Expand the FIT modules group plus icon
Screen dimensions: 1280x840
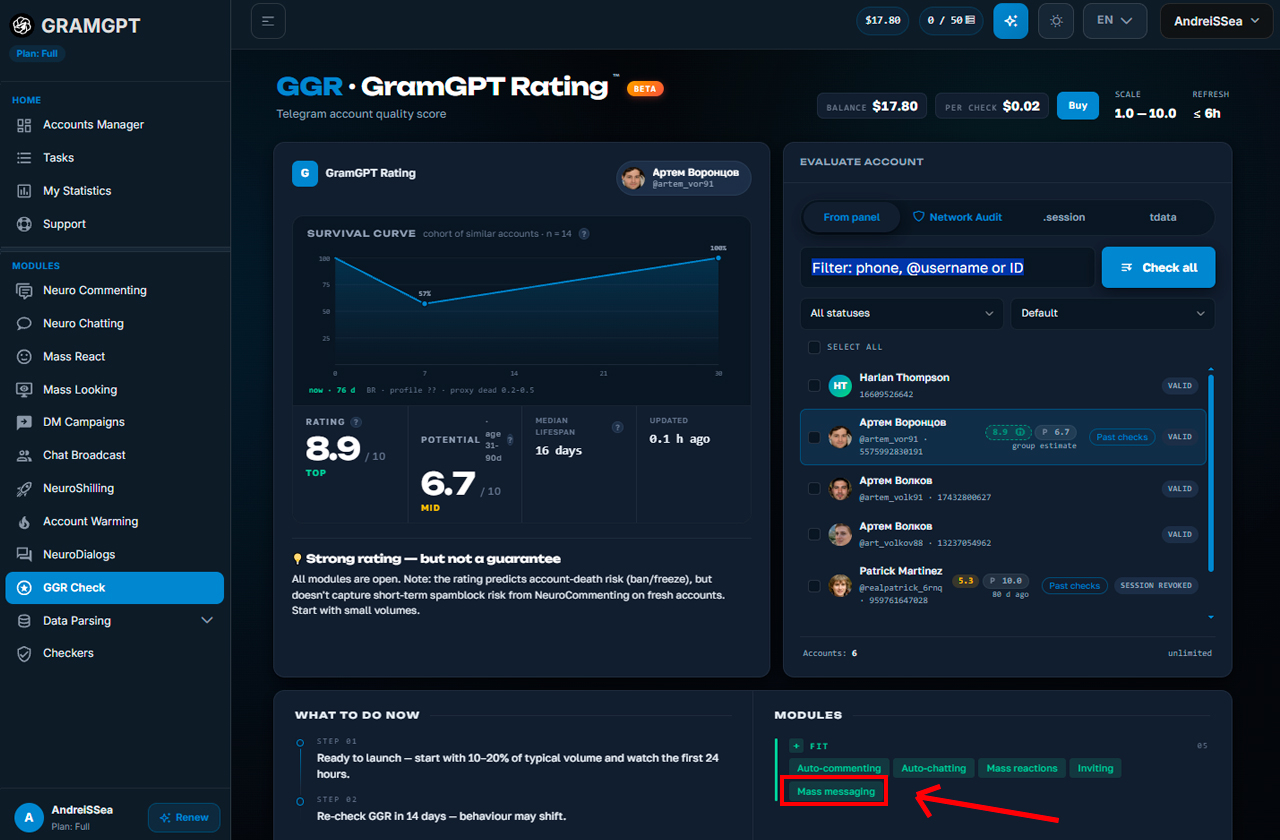click(796, 745)
